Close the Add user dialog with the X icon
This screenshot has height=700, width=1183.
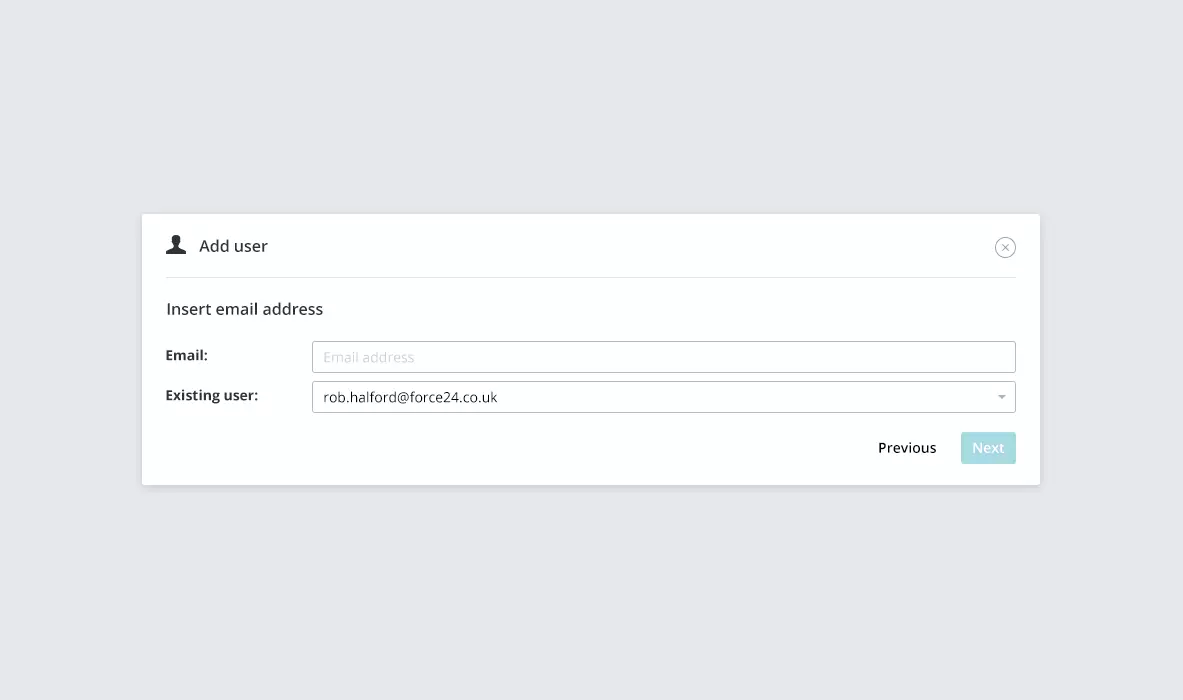coord(1005,247)
